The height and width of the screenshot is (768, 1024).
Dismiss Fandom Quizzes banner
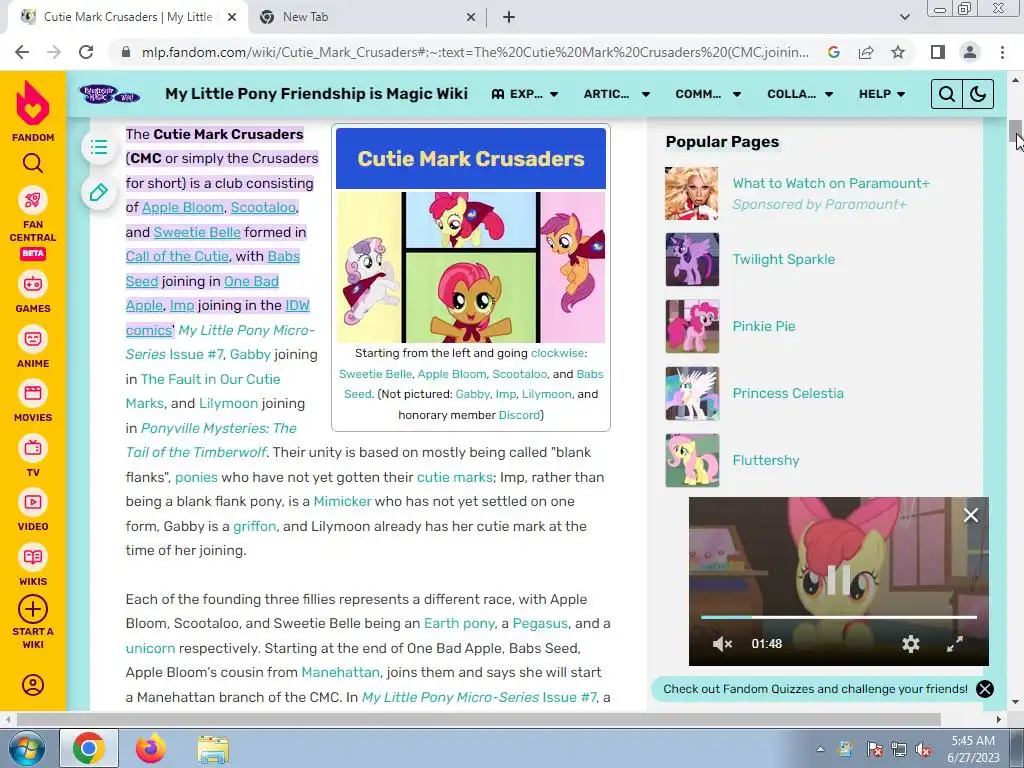pos(985,689)
